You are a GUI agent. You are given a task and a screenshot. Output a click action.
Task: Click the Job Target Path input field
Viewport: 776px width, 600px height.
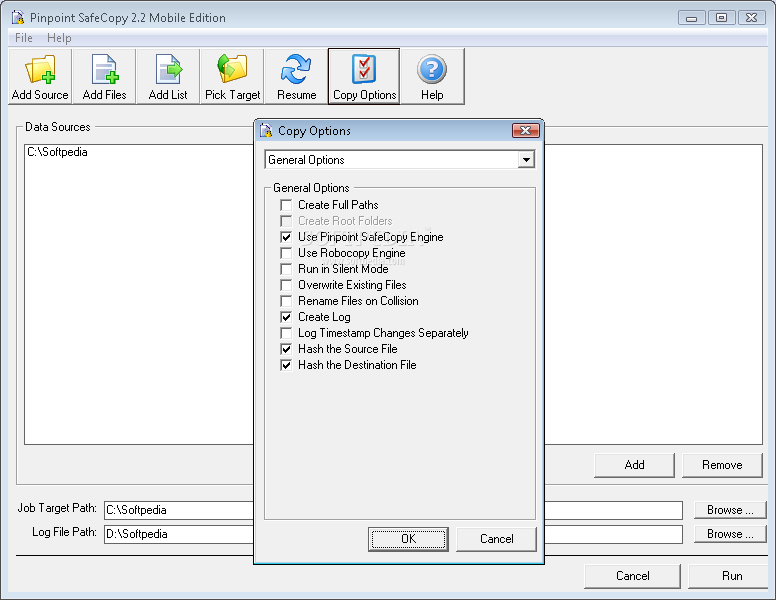[x=393, y=510]
